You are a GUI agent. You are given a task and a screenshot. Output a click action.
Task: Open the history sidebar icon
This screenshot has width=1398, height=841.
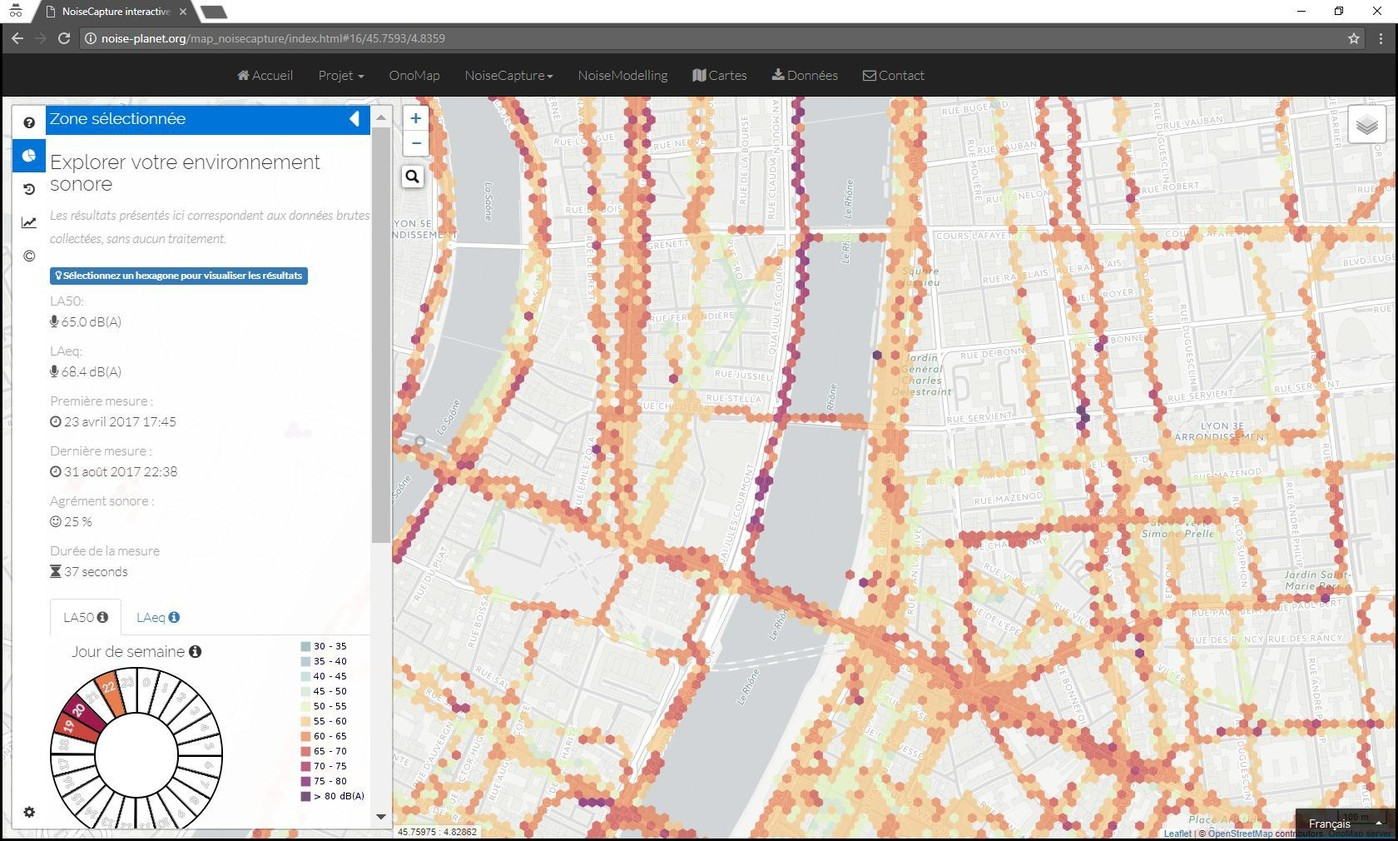pos(29,189)
